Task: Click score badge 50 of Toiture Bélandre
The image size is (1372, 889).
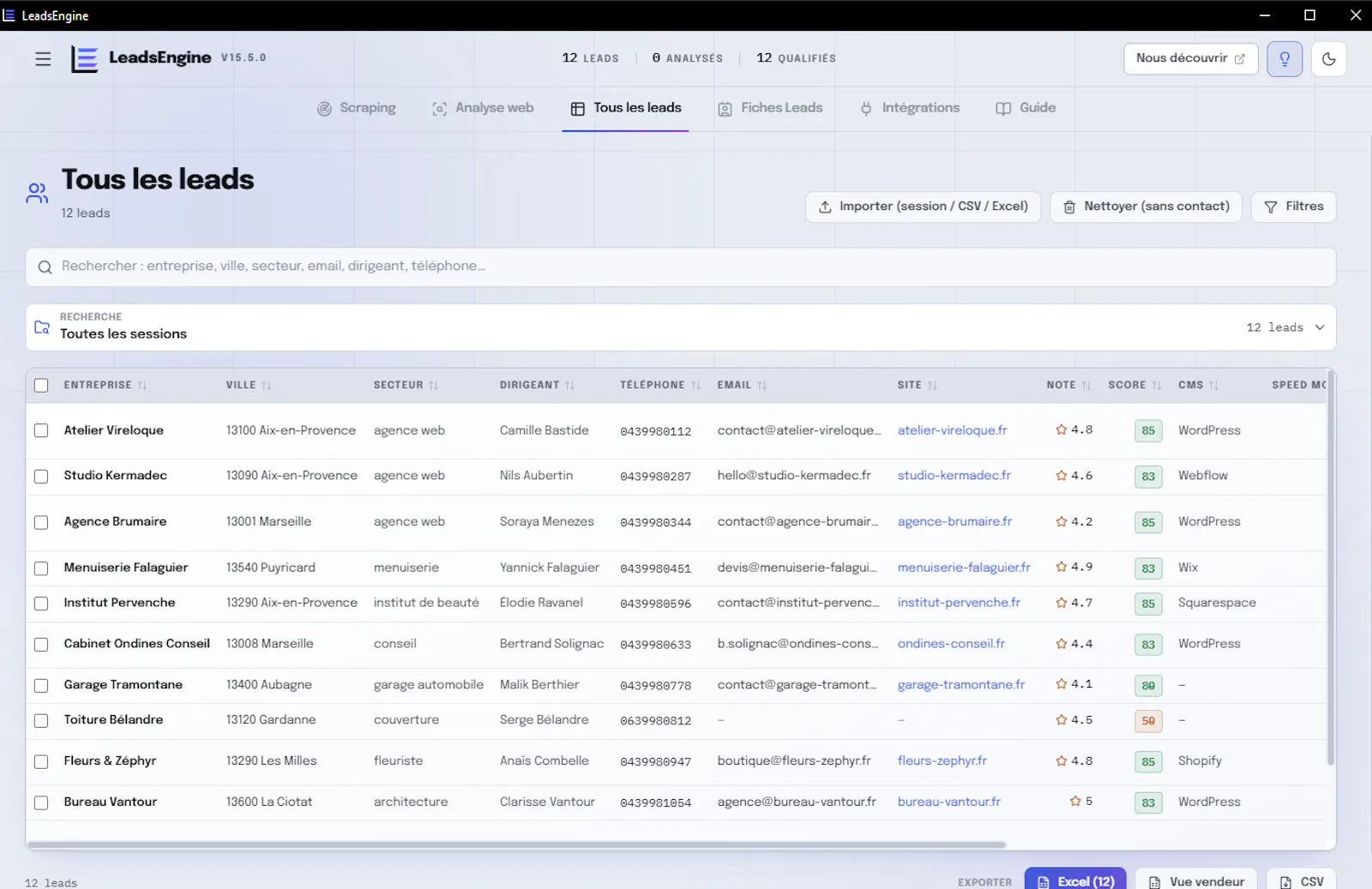Action: pos(1148,721)
